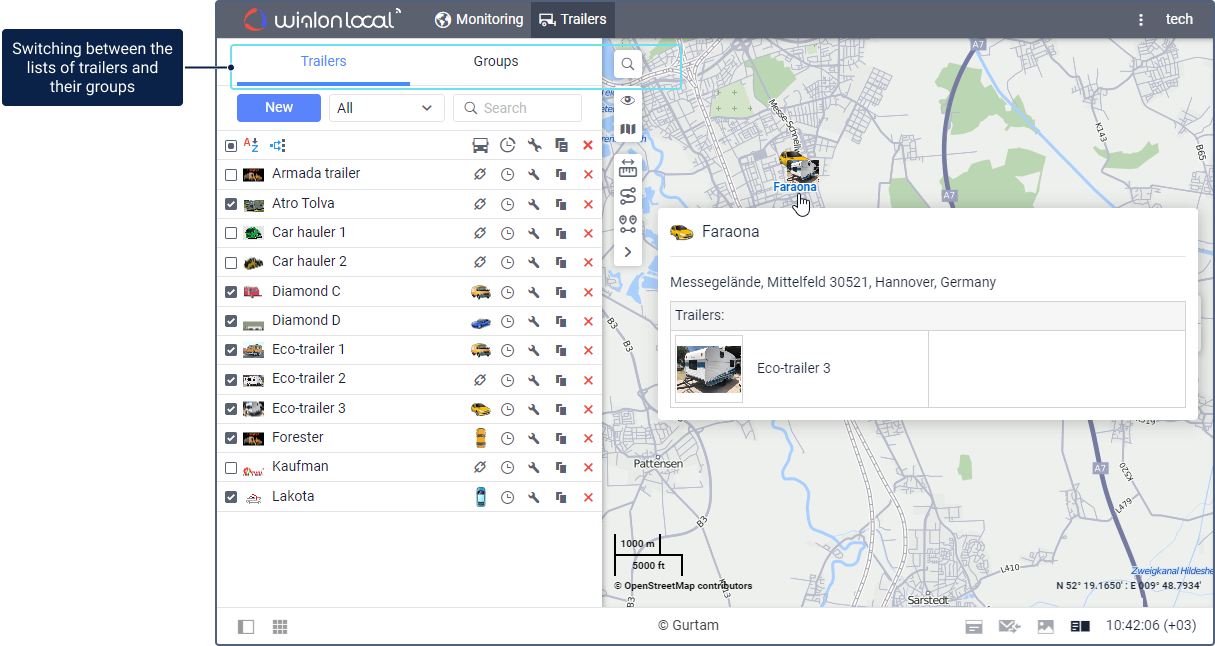Image resolution: width=1215 pixels, height=646 pixels.
Task: Copy the Car hauler 1 trailer
Action: point(561,233)
